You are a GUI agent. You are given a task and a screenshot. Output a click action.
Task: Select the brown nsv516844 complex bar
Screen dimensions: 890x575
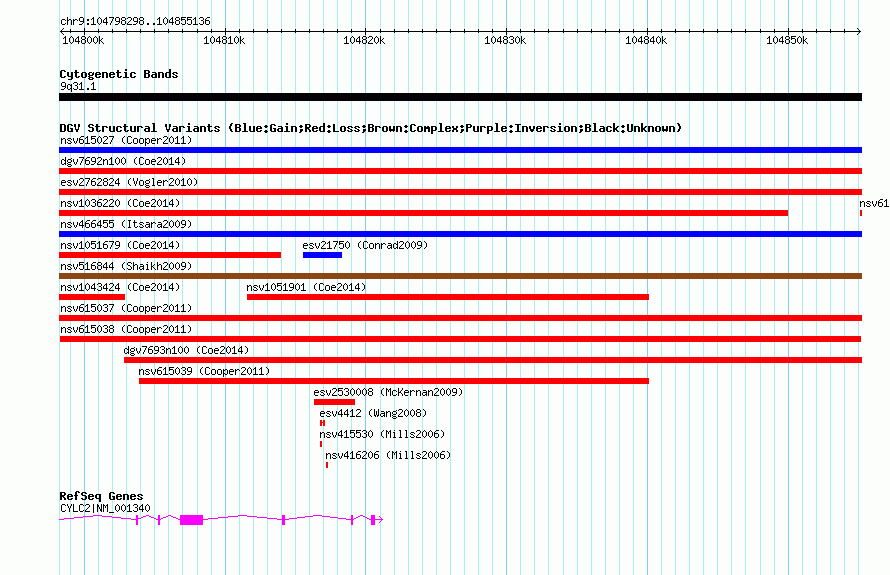[460, 276]
